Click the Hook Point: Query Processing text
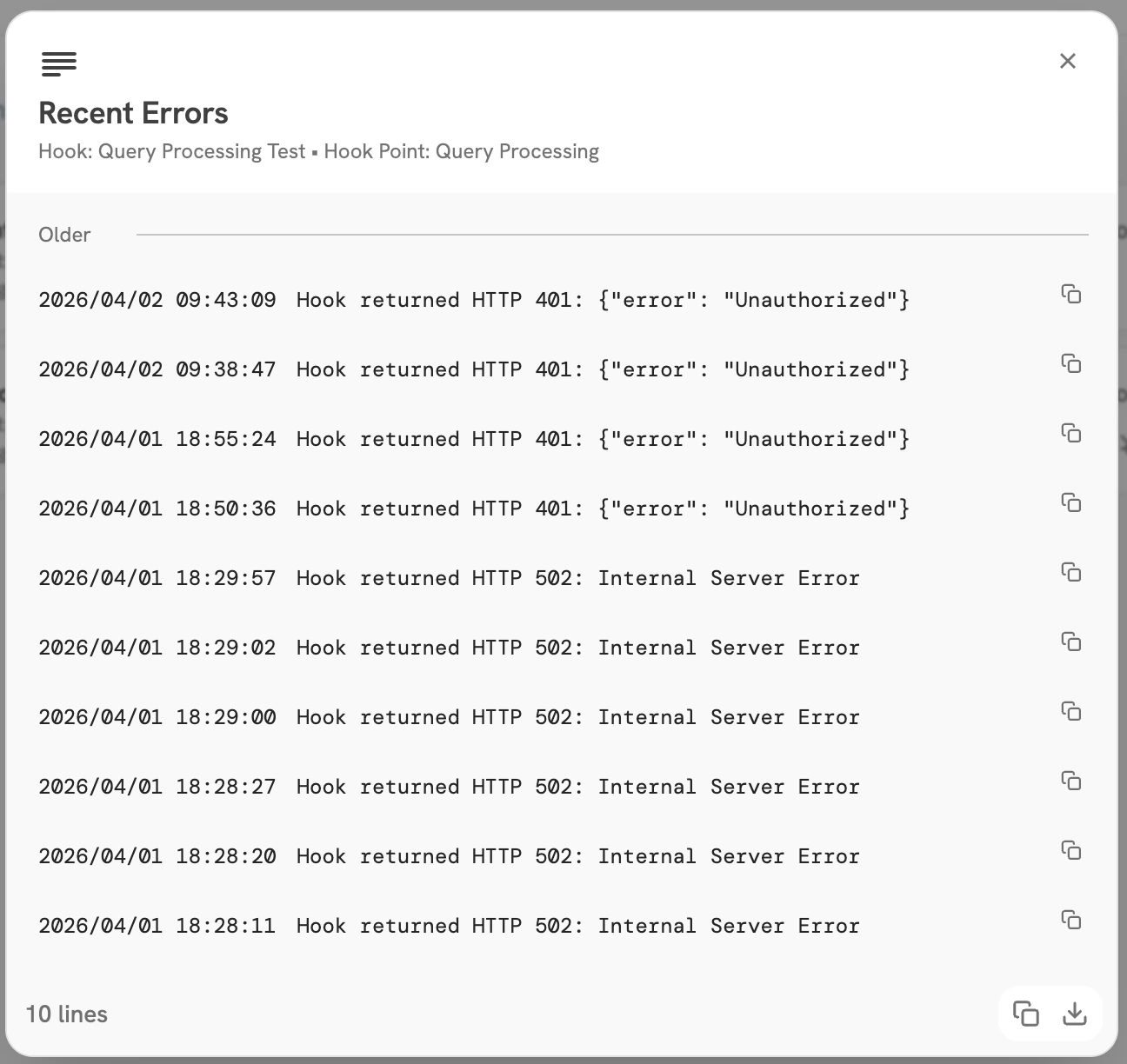 (462, 151)
